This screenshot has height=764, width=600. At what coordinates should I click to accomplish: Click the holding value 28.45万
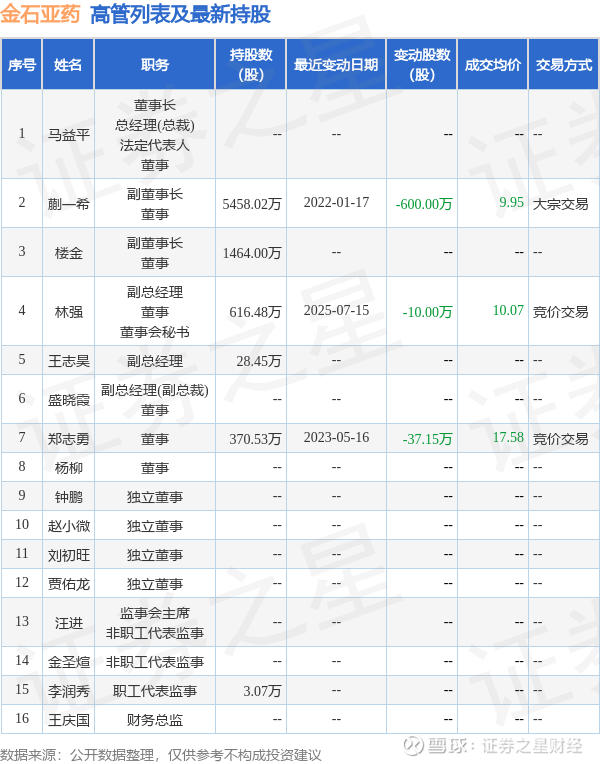258,361
